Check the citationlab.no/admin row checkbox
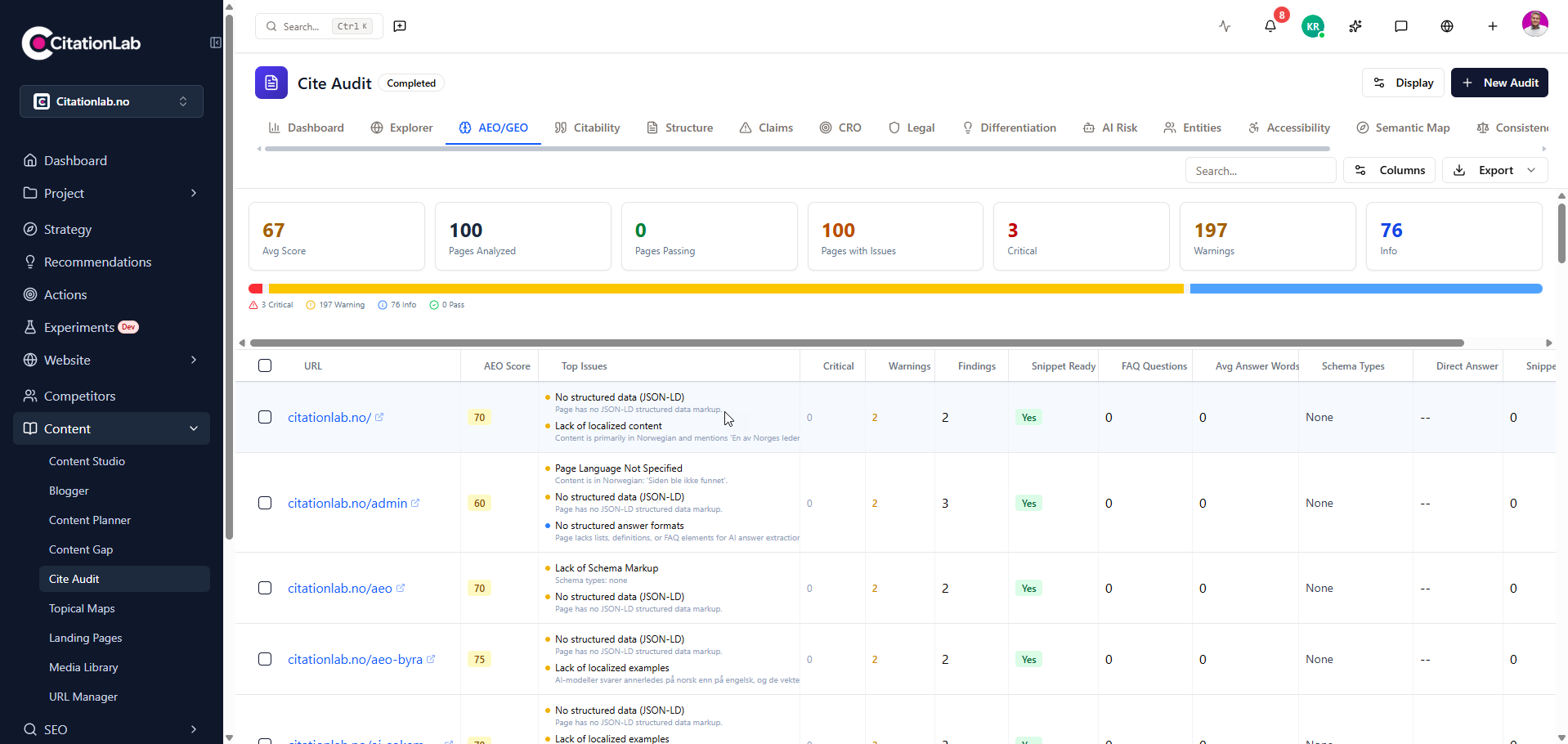The height and width of the screenshot is (744, 1568). click(x=265, y=503)
